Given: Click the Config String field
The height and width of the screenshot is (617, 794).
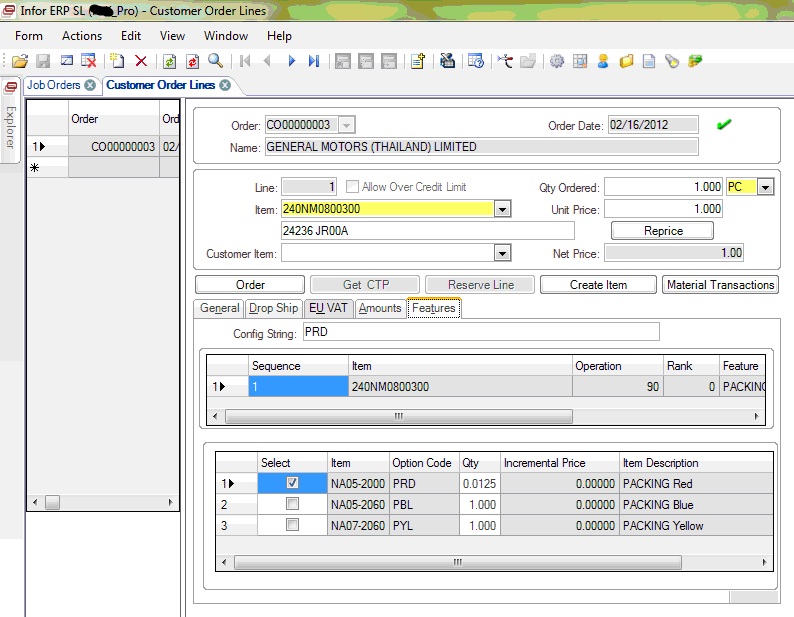Looking at the screenshot, I should (x=481, y=332).
